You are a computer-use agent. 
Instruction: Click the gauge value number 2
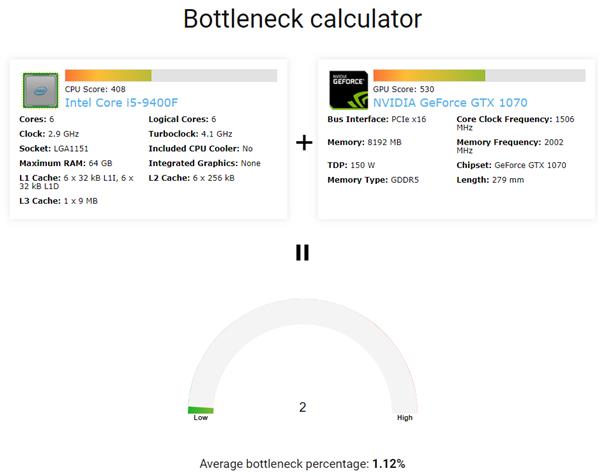click(302, 407)
